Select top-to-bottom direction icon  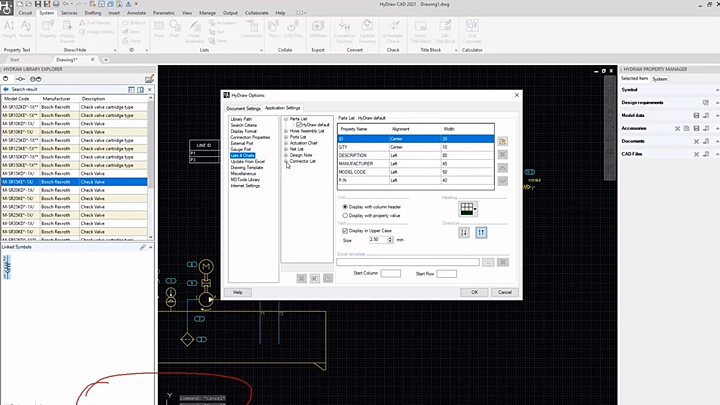(464, 232)
